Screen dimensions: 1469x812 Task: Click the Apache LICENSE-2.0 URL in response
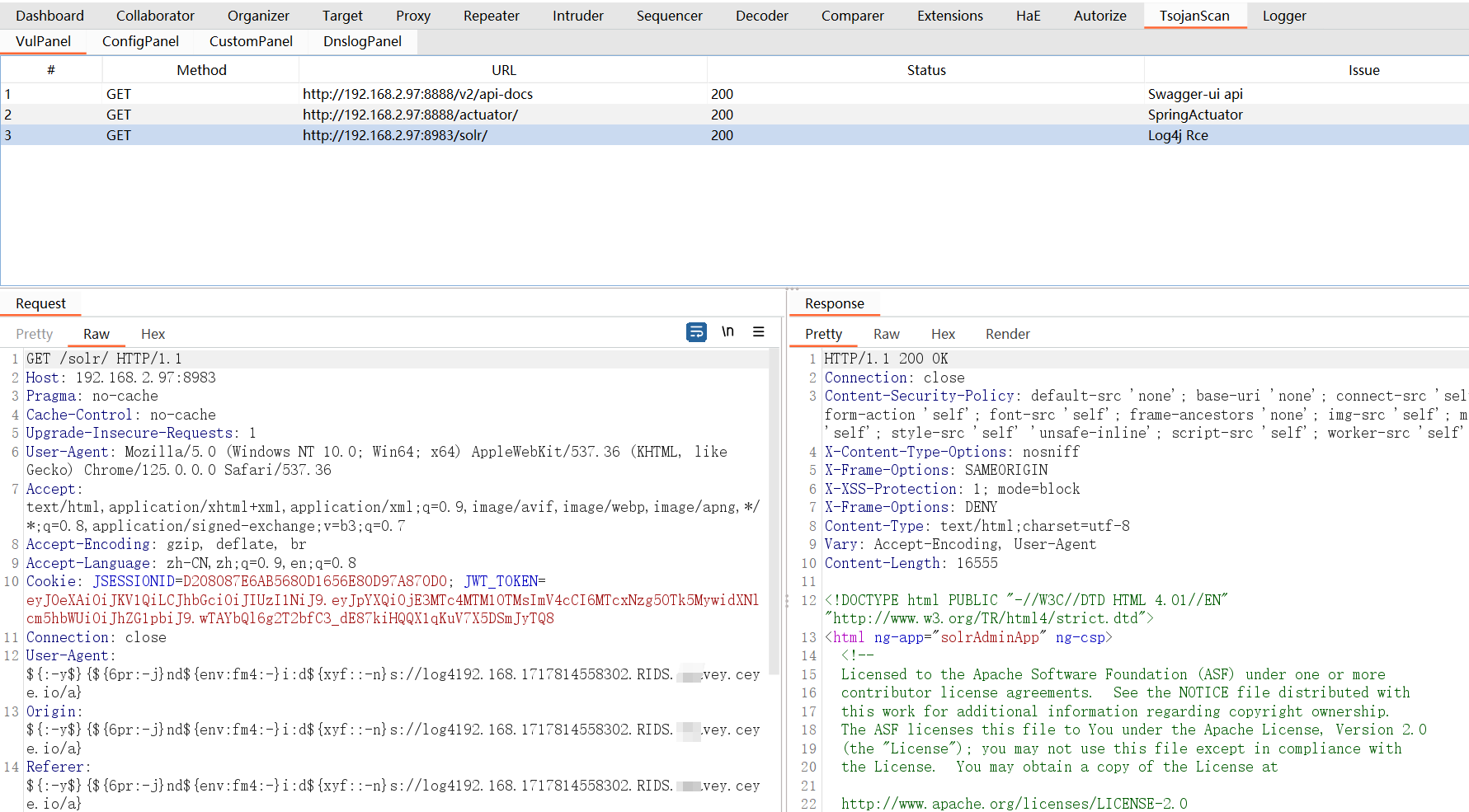pos(1015,804)
